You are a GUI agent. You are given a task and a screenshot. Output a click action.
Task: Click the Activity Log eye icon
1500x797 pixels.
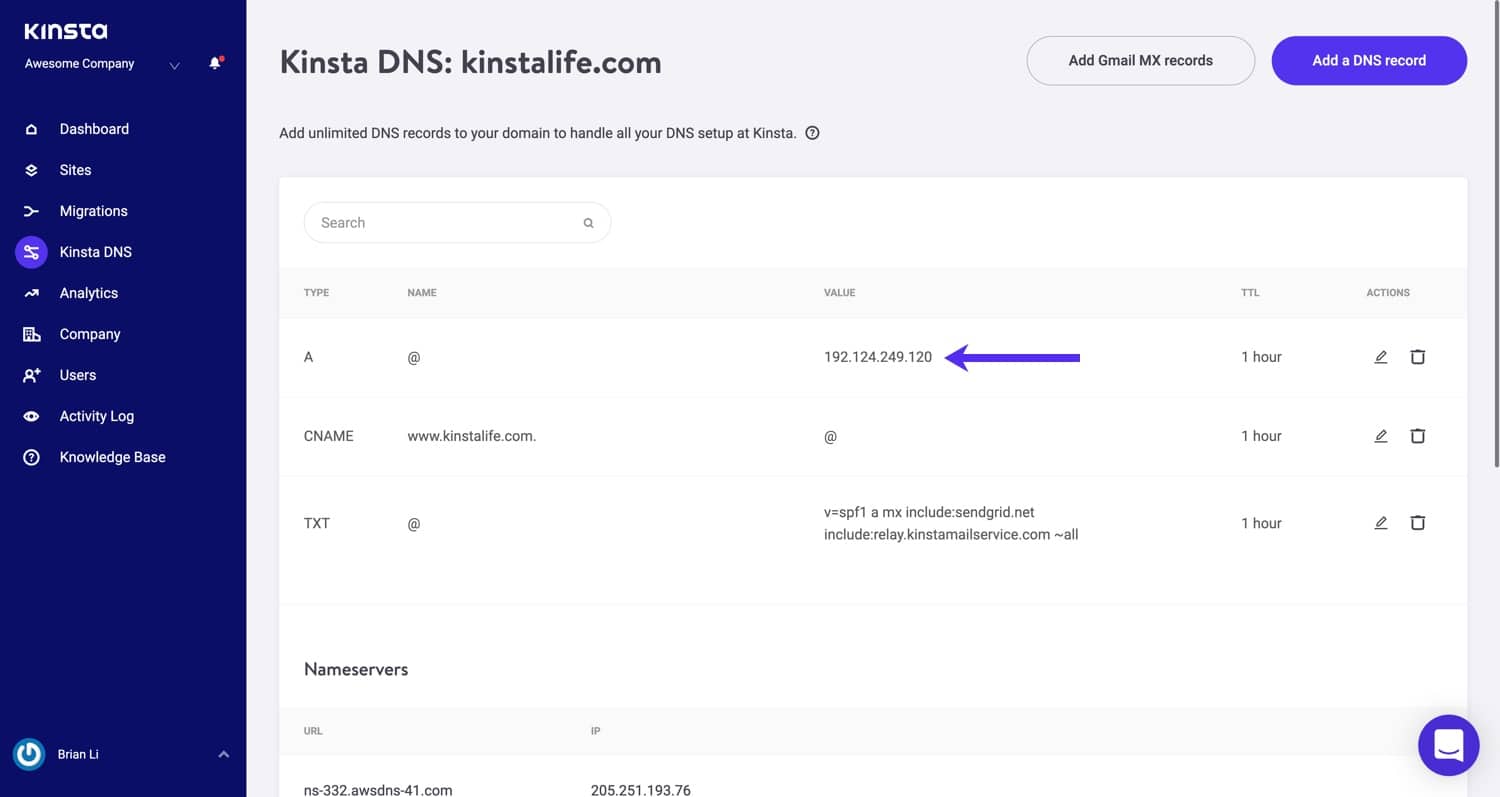click(31, 416)
